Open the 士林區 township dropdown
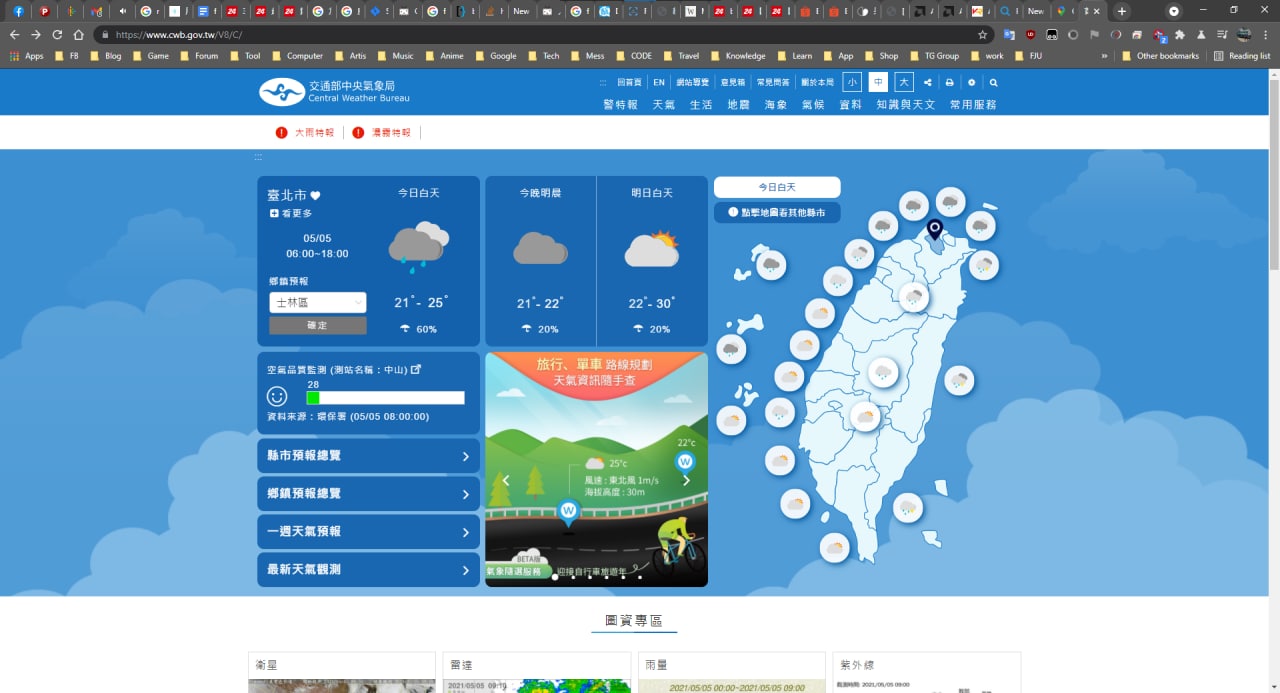Screen dimensions: 1280x693 318,302
